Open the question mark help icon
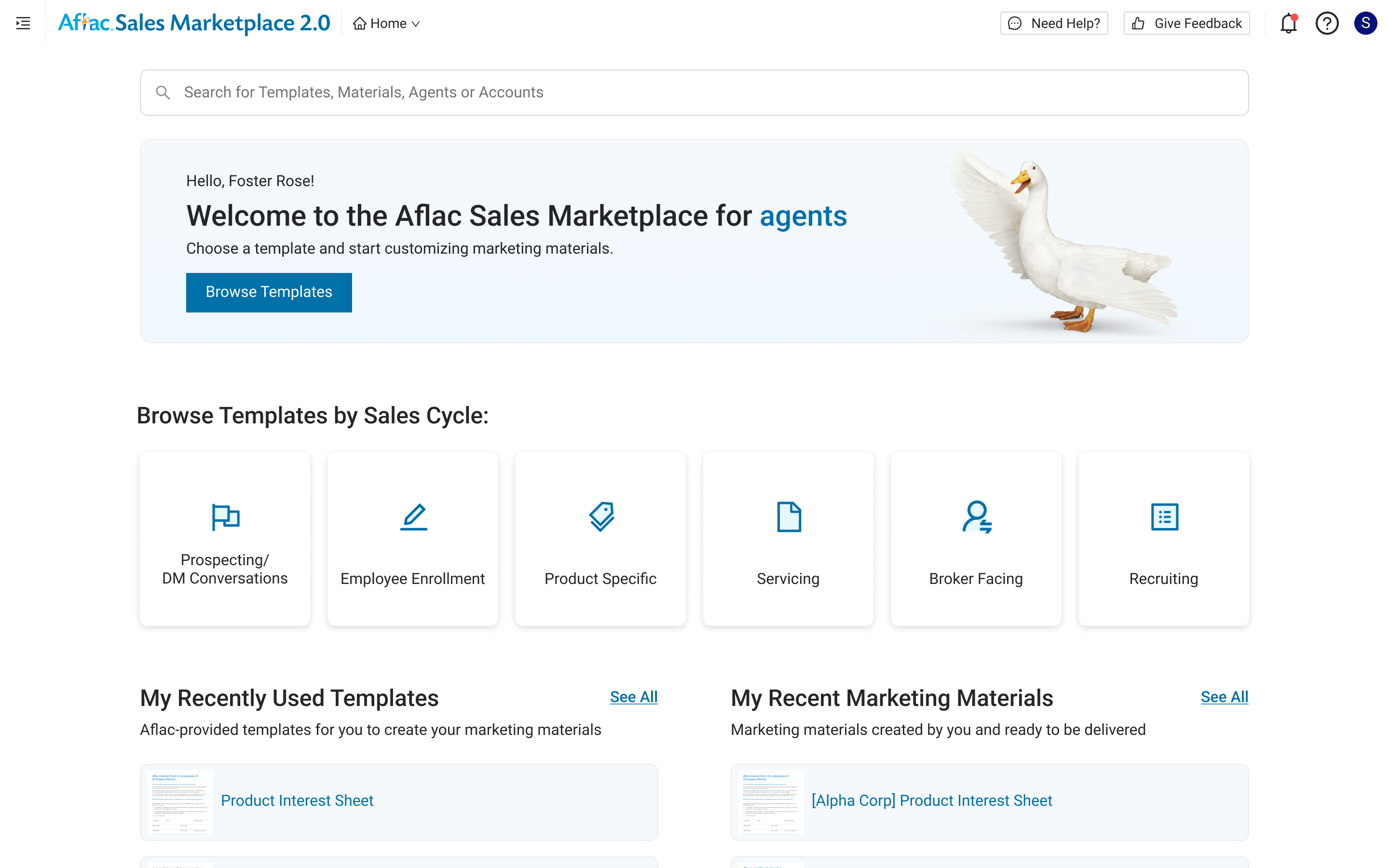This screenshot has width=1389, height=868. tap(1326, 24)
